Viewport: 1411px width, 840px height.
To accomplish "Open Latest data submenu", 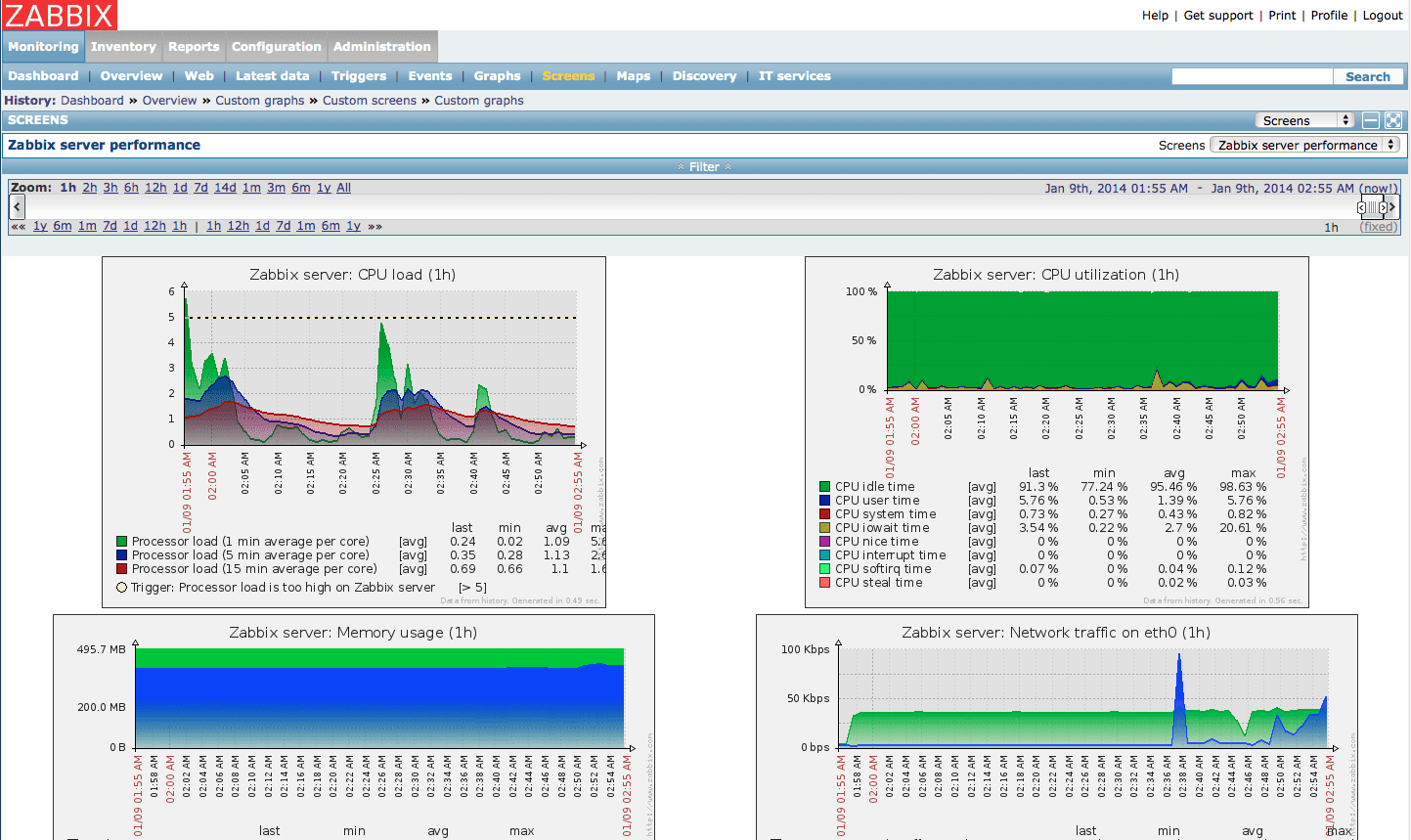I will (272, 76).
